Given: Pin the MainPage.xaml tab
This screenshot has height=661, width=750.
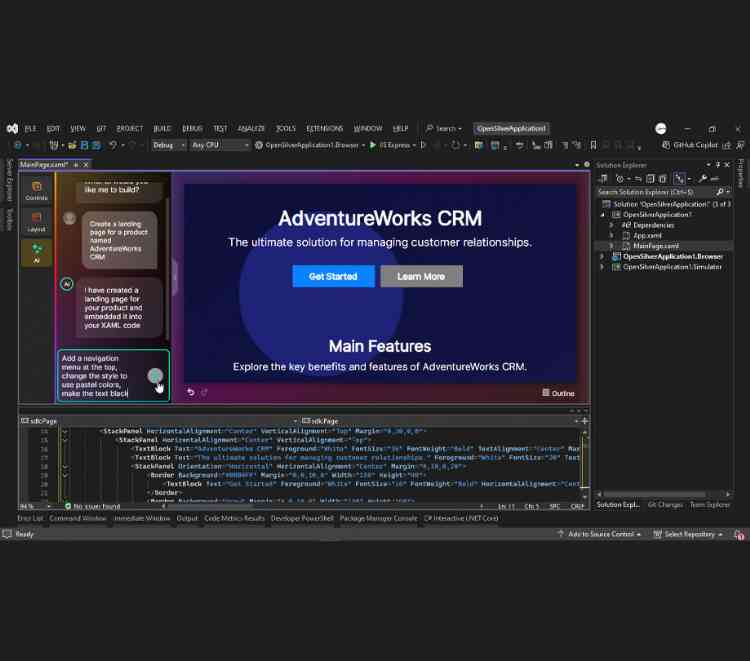Looking at the screenshot, I should point(76,165).
